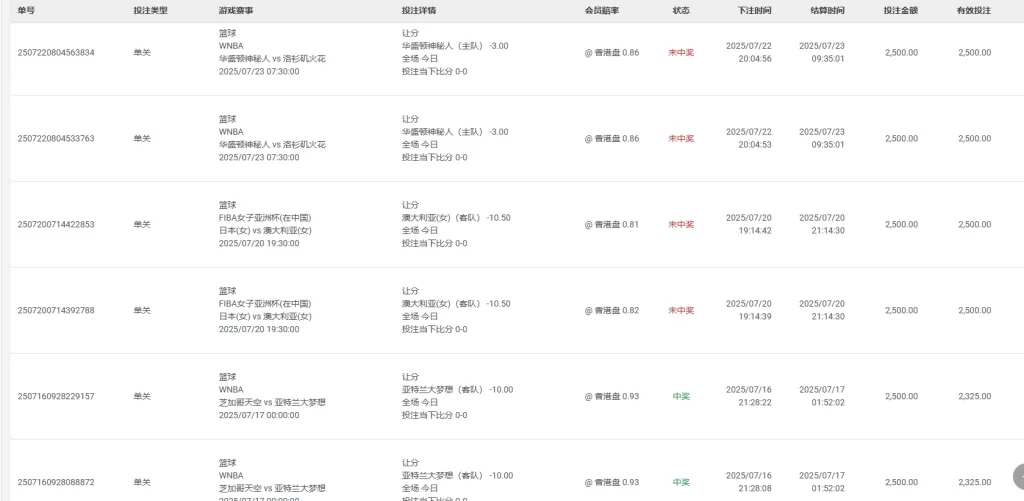Click the odds @香港盘 0.81
1024x501 pixels.
pos(612,225)
